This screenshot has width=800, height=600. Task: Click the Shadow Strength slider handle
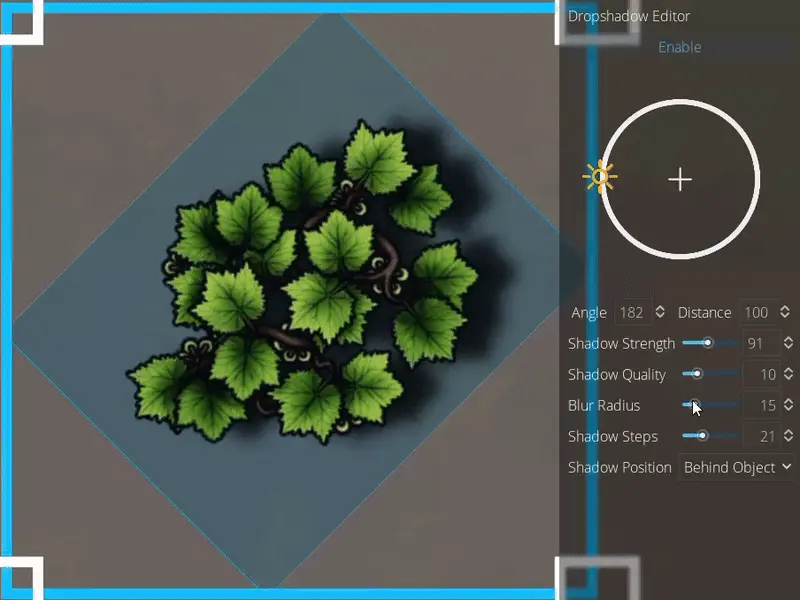(x=708, y=344)
